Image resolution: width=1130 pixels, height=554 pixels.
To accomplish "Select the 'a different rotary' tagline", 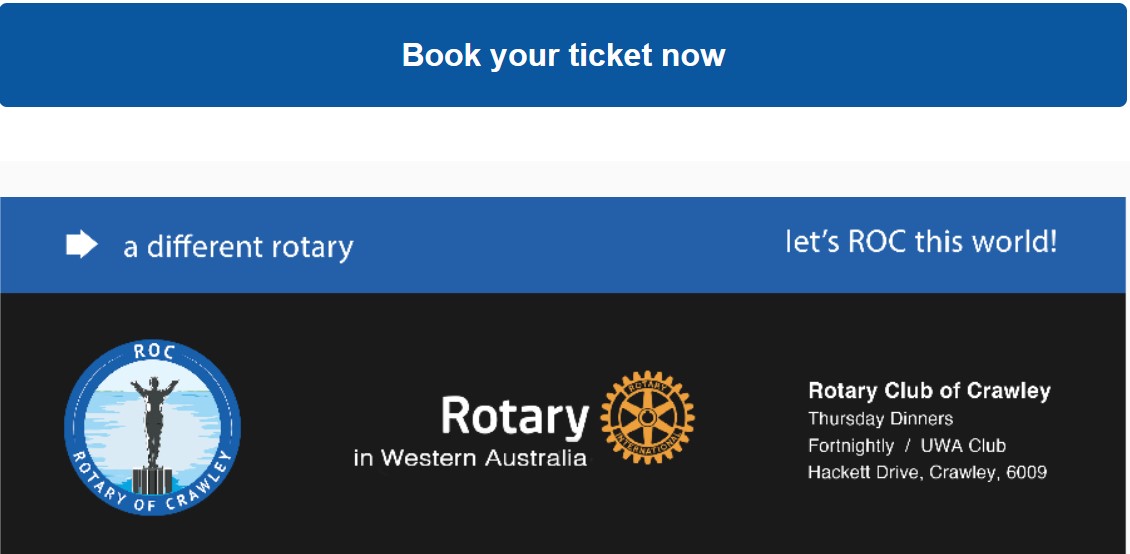I will click(x=238, y=247).
